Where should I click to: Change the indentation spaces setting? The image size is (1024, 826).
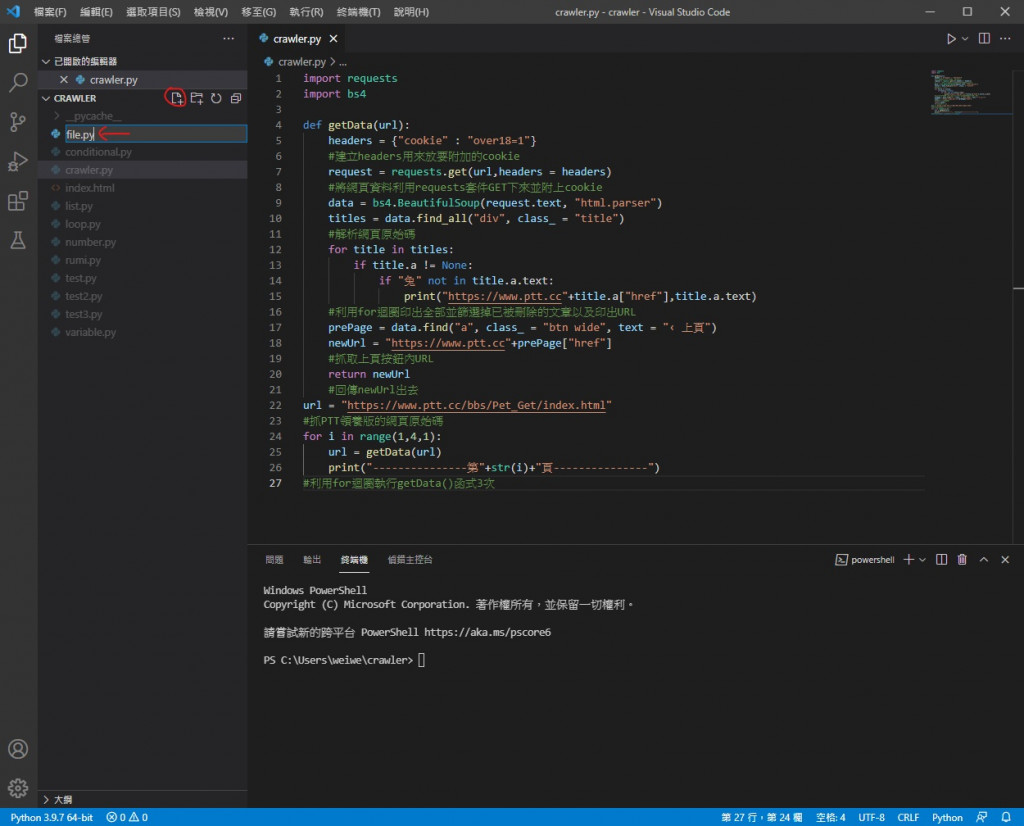[830, 818]
